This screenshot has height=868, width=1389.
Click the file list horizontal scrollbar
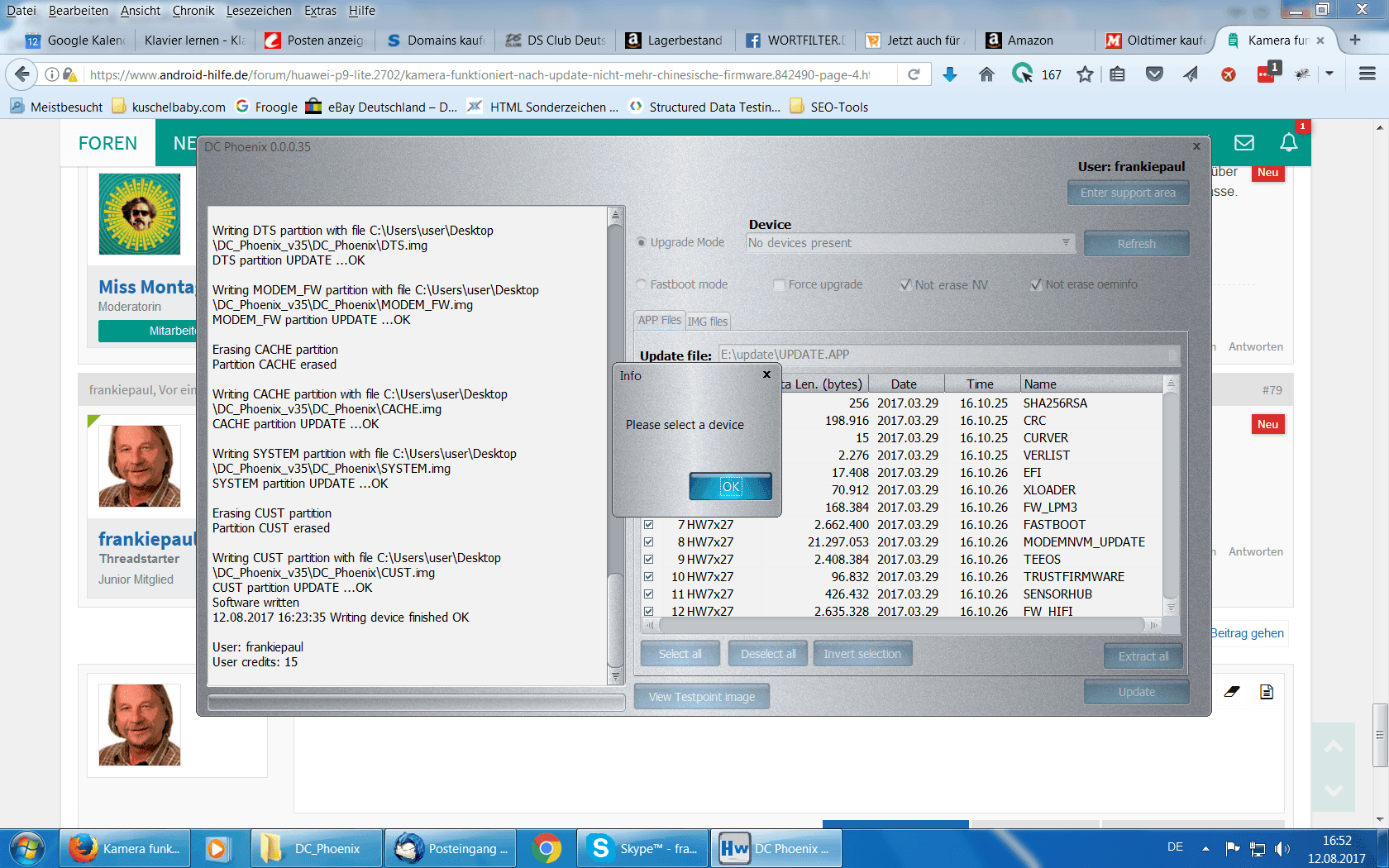click(903, 625)
